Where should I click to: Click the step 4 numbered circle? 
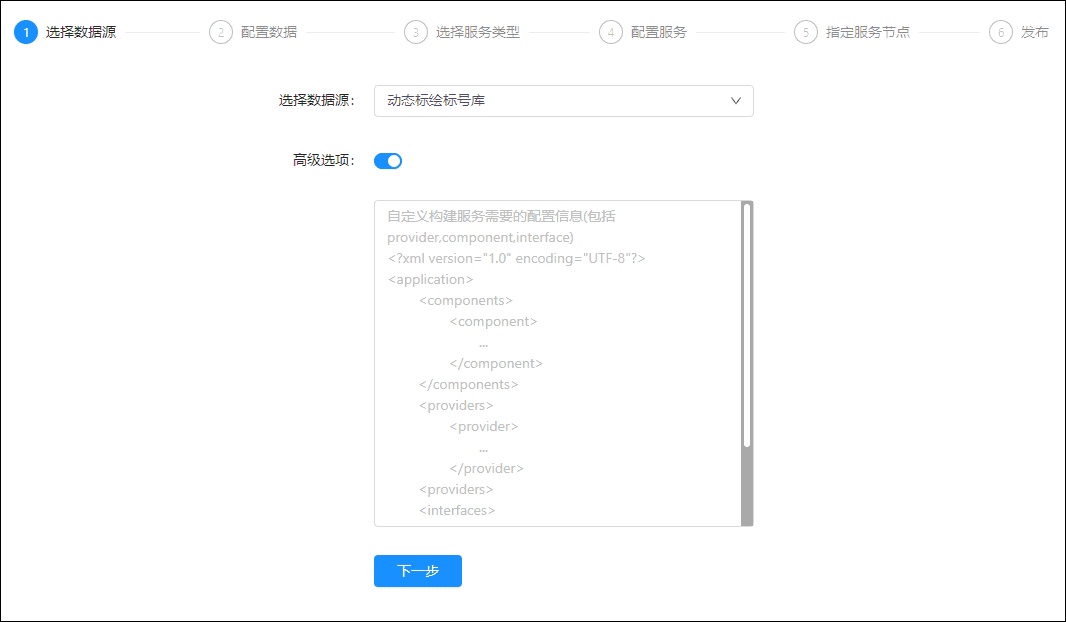click(610, 32)
